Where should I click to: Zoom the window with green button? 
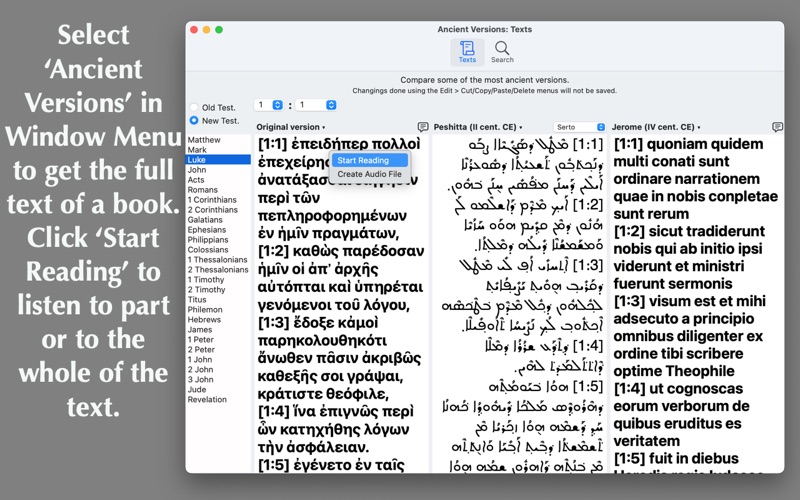219,30
